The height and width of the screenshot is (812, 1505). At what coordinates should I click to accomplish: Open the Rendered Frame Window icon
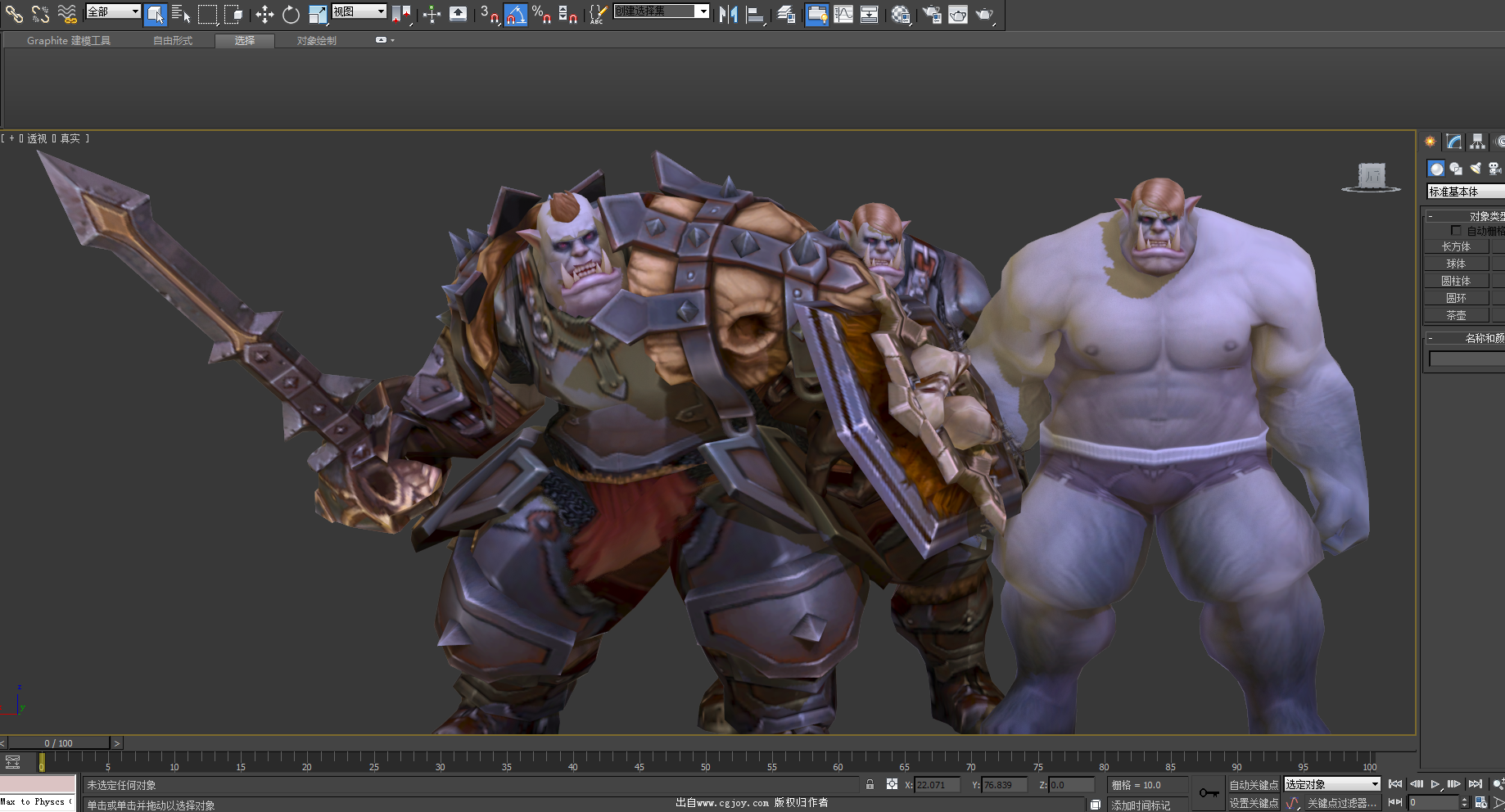click(x=957, y=14)
